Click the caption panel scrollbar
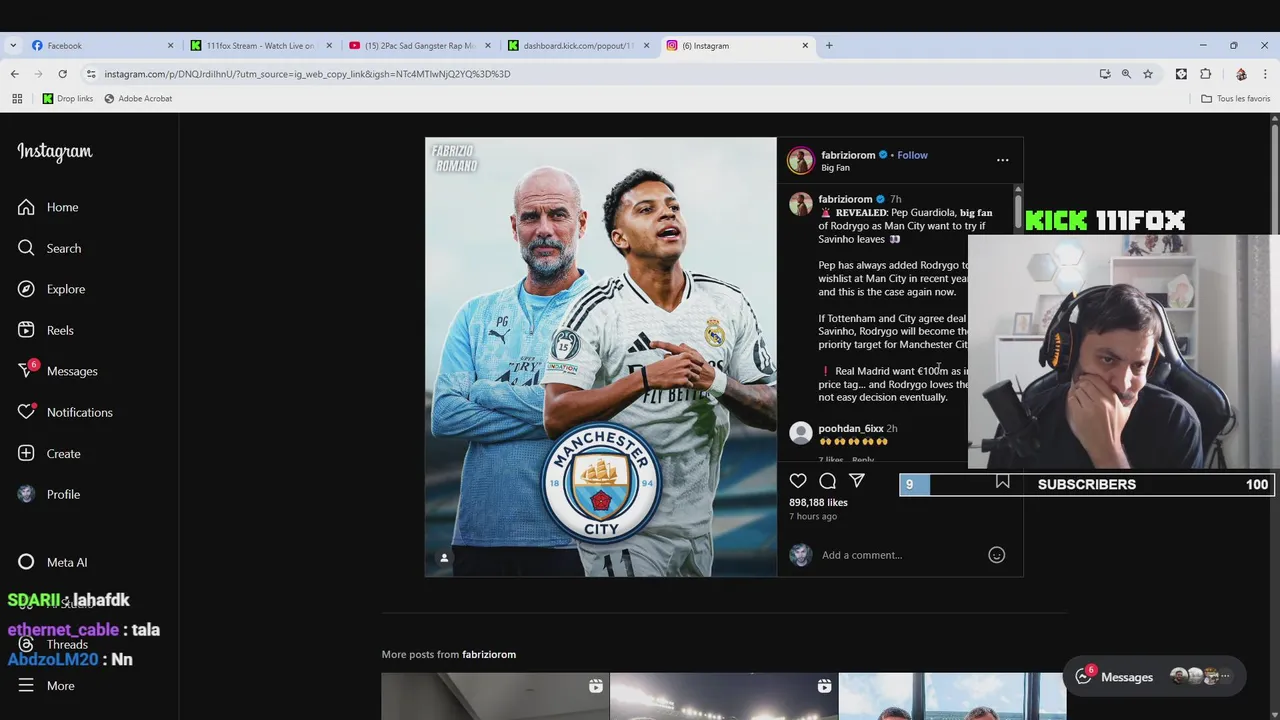The height and width of the screenshot is (720, 1280). pyautogui.click(x=1018, y=210)
